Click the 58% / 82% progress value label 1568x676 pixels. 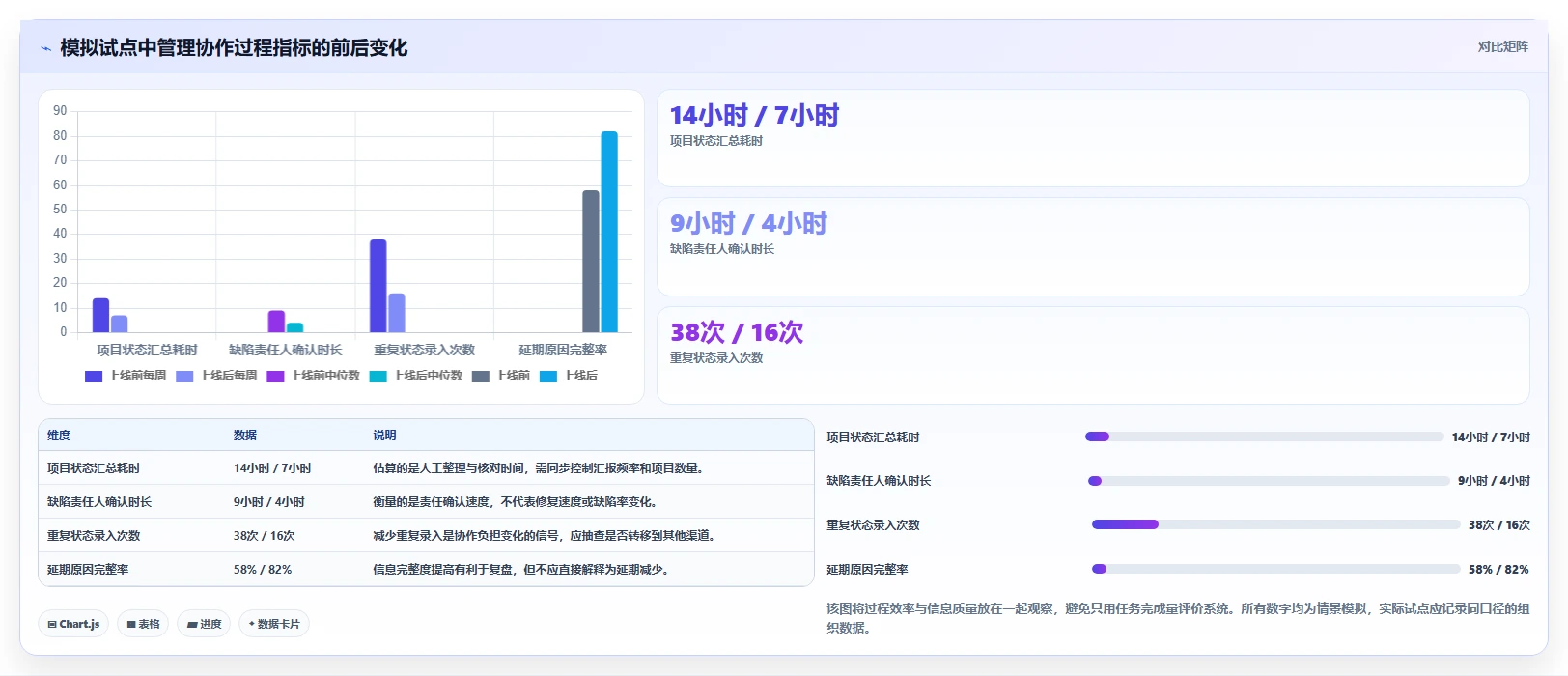(x=1498, y=570)
